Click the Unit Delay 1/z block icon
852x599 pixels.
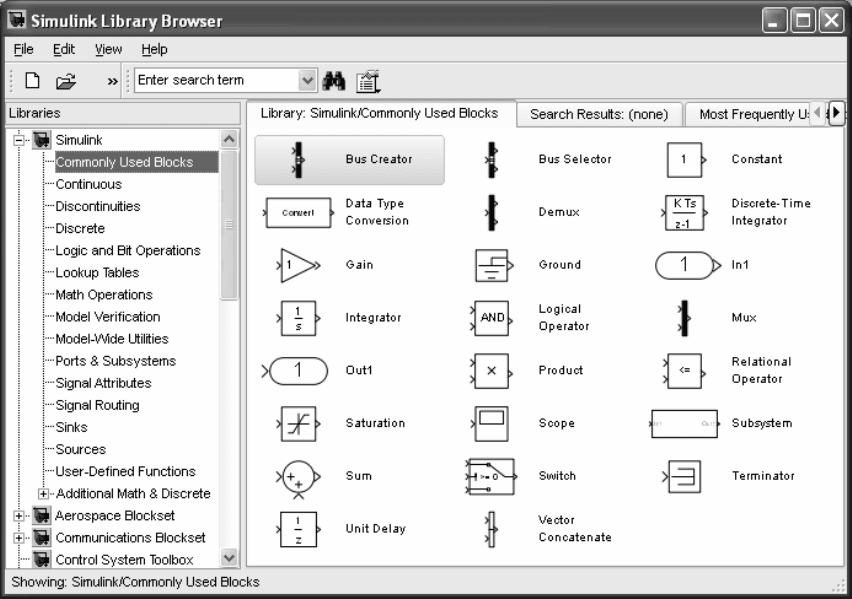point(298,529)
